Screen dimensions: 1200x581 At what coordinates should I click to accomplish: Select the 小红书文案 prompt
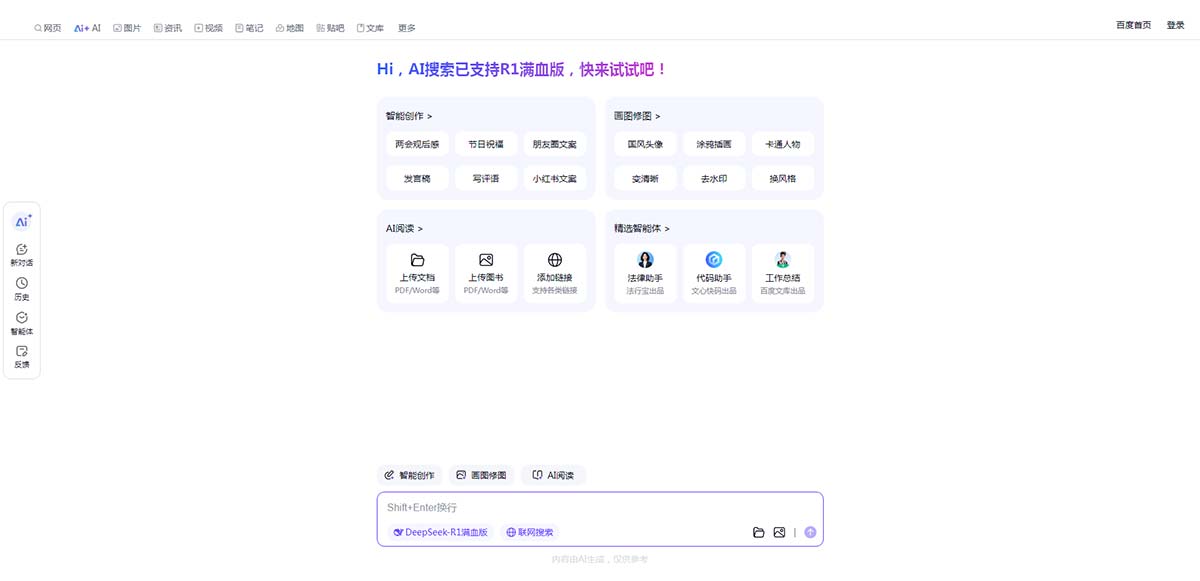pos(555,179)
